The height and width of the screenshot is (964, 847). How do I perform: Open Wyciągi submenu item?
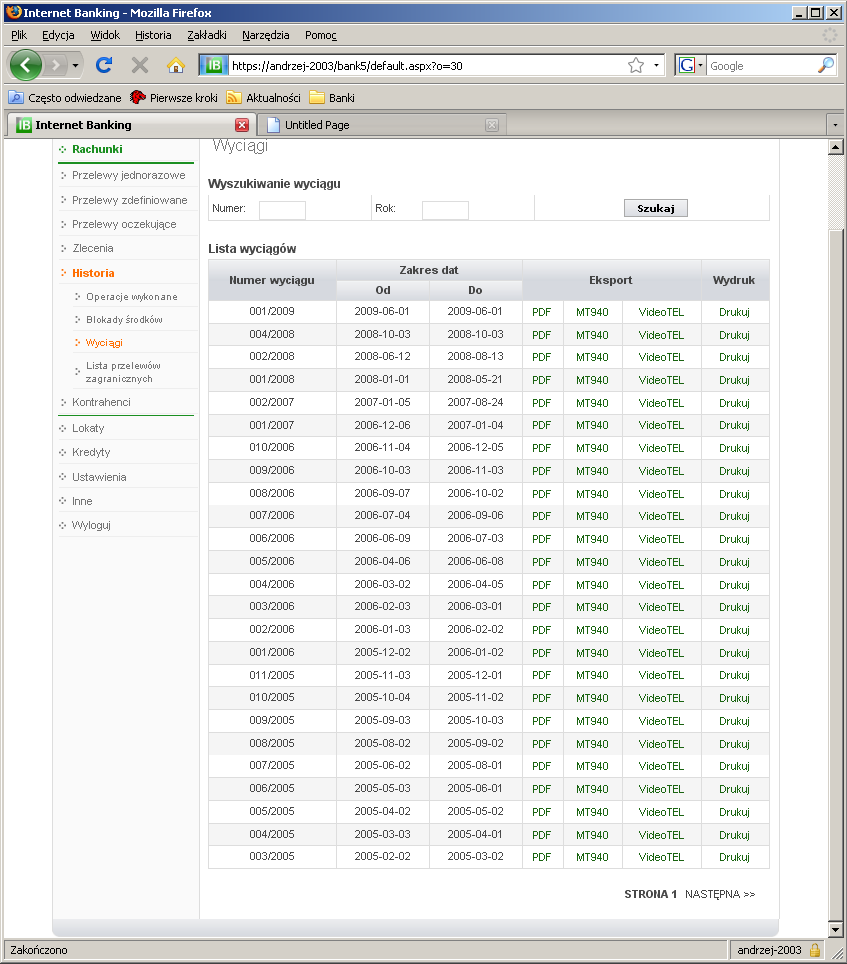[x=104, y=342]
